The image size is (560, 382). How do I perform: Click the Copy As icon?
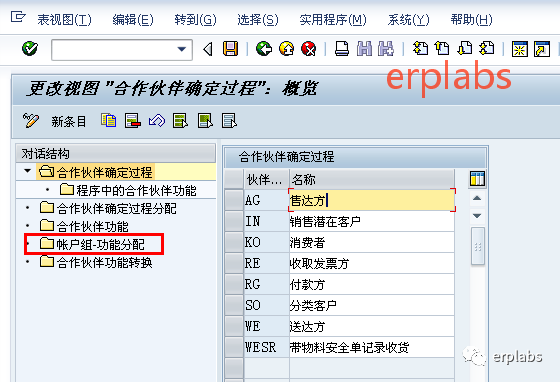108,121
